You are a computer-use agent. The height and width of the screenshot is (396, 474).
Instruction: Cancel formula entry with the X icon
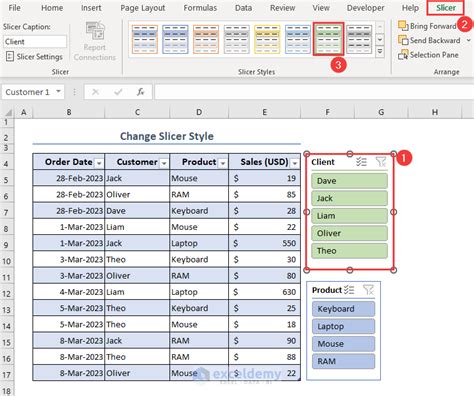[95, 92]
